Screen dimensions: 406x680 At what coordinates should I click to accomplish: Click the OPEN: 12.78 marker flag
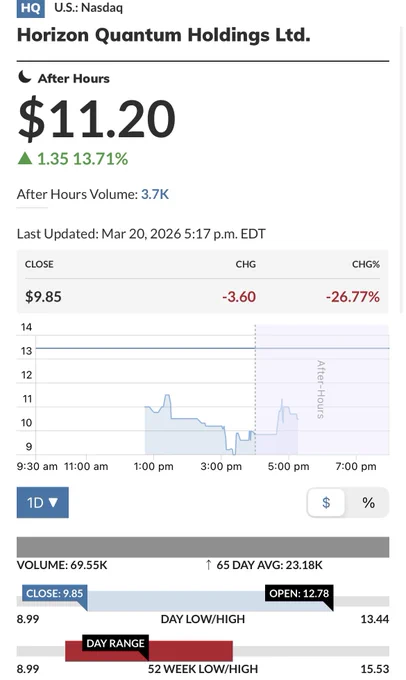(299, 594)
